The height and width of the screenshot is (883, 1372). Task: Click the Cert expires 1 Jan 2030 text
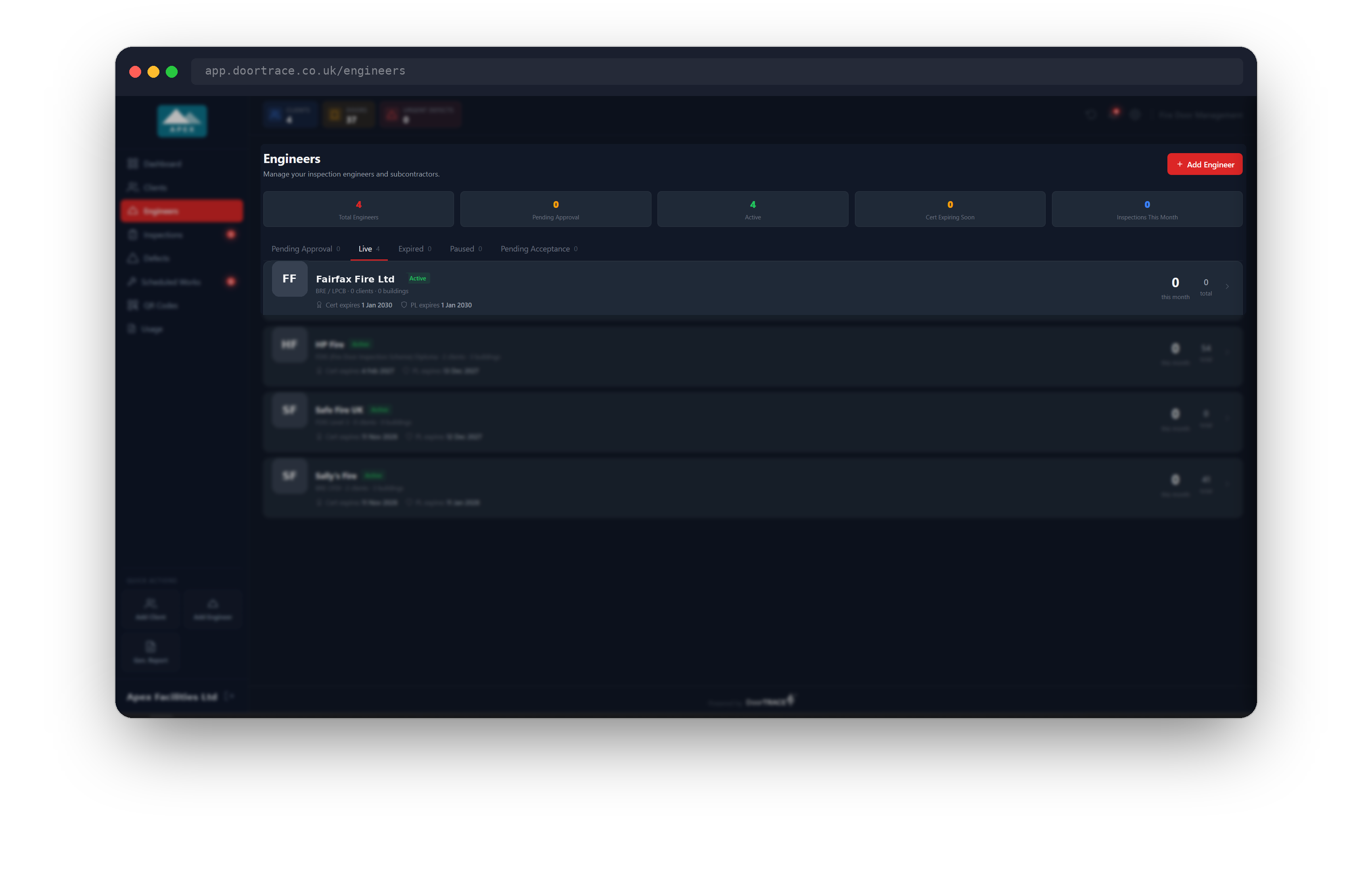pos(359,305)
